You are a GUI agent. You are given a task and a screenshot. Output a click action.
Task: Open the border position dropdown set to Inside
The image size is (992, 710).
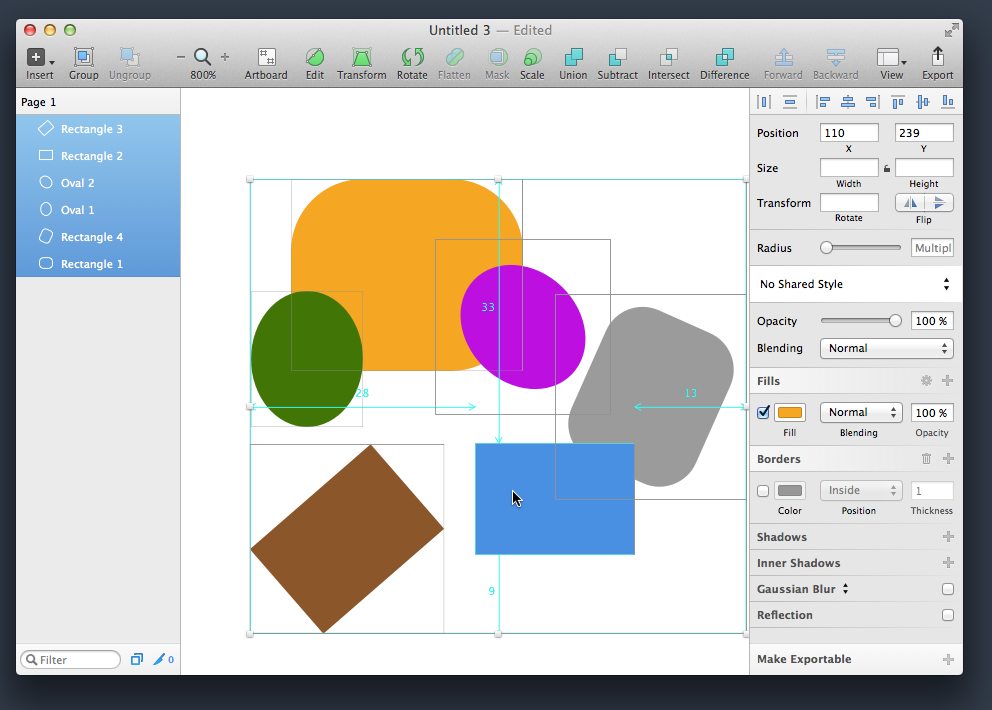pyautogui.click(x=861, y=490)
